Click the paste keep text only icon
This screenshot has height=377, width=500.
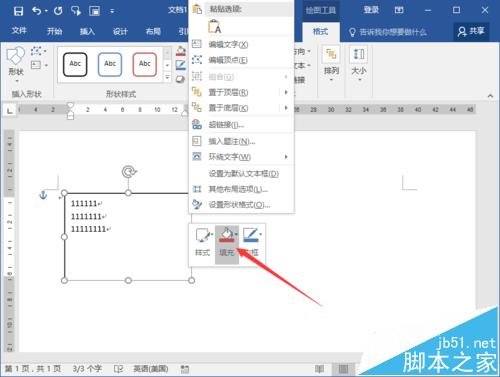214,26
